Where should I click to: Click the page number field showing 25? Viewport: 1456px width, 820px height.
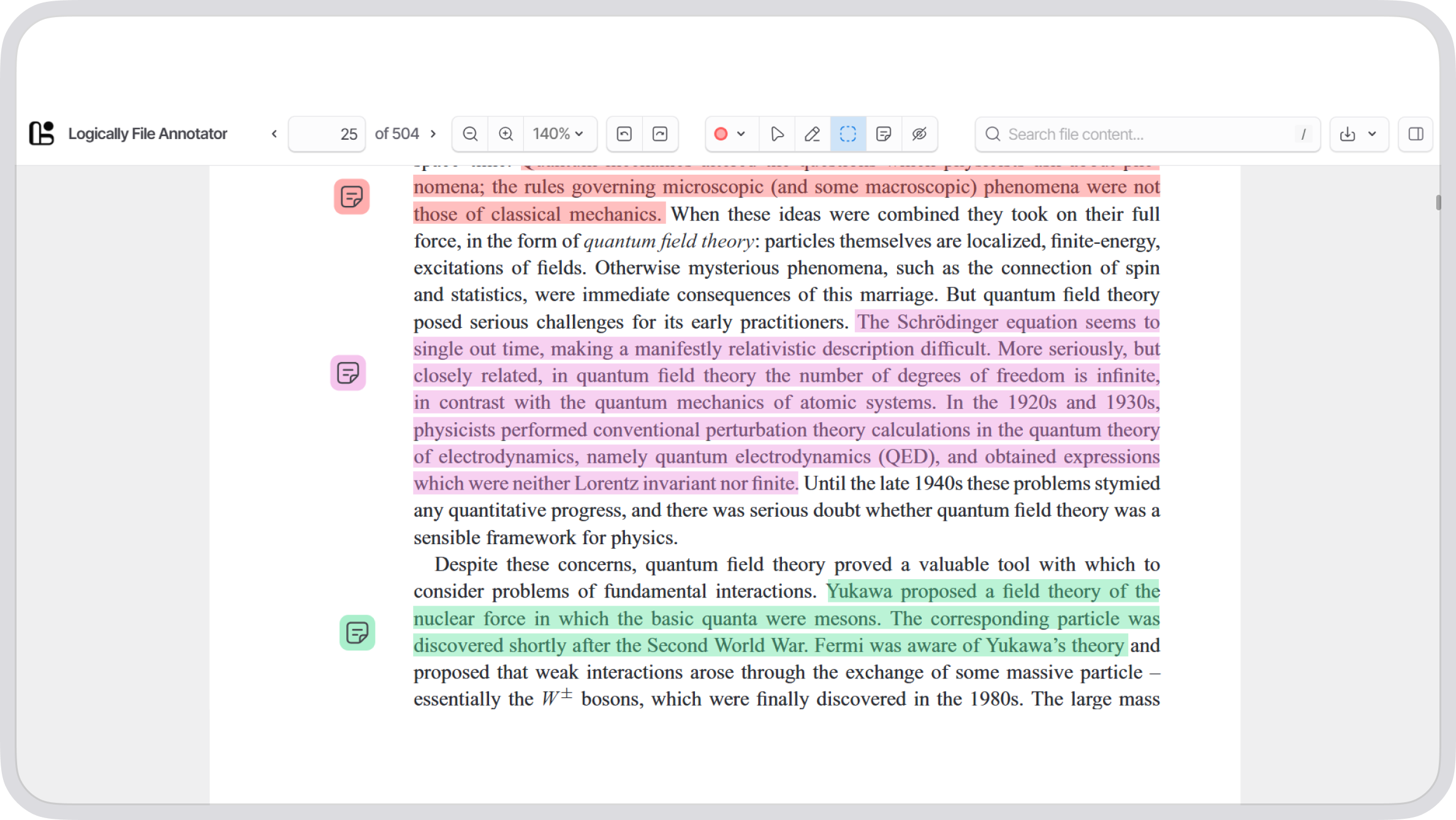(x=327, y=134)
